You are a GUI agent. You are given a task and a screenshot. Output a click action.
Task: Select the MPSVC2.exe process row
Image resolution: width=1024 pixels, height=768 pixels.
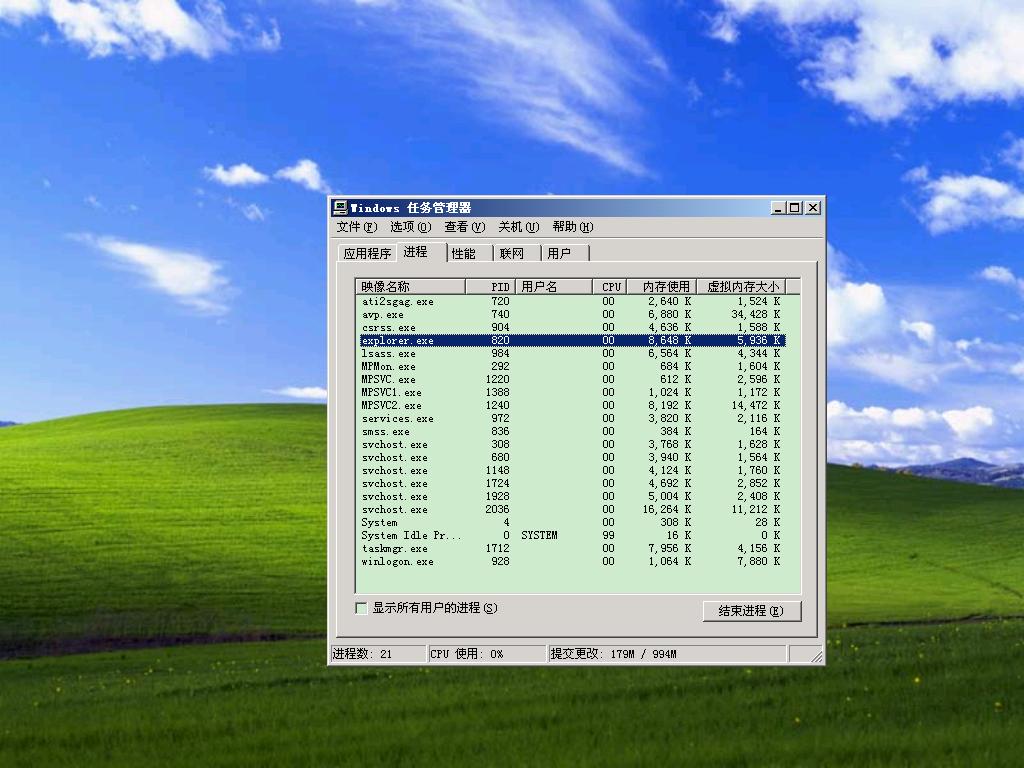click(x=572, y=406)
